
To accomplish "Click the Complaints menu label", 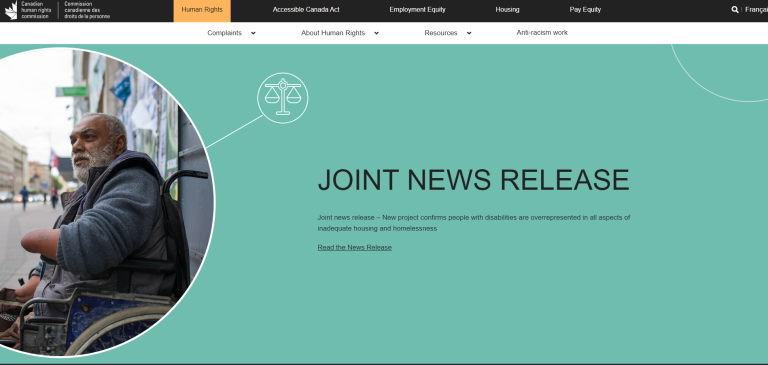I will pos(224,33).
